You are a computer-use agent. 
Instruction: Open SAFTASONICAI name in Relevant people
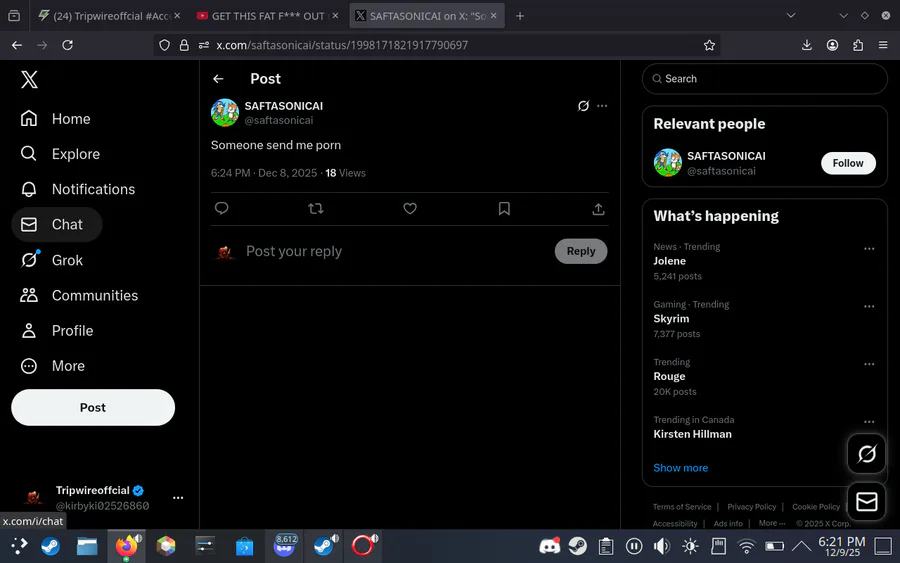(726, 156)
